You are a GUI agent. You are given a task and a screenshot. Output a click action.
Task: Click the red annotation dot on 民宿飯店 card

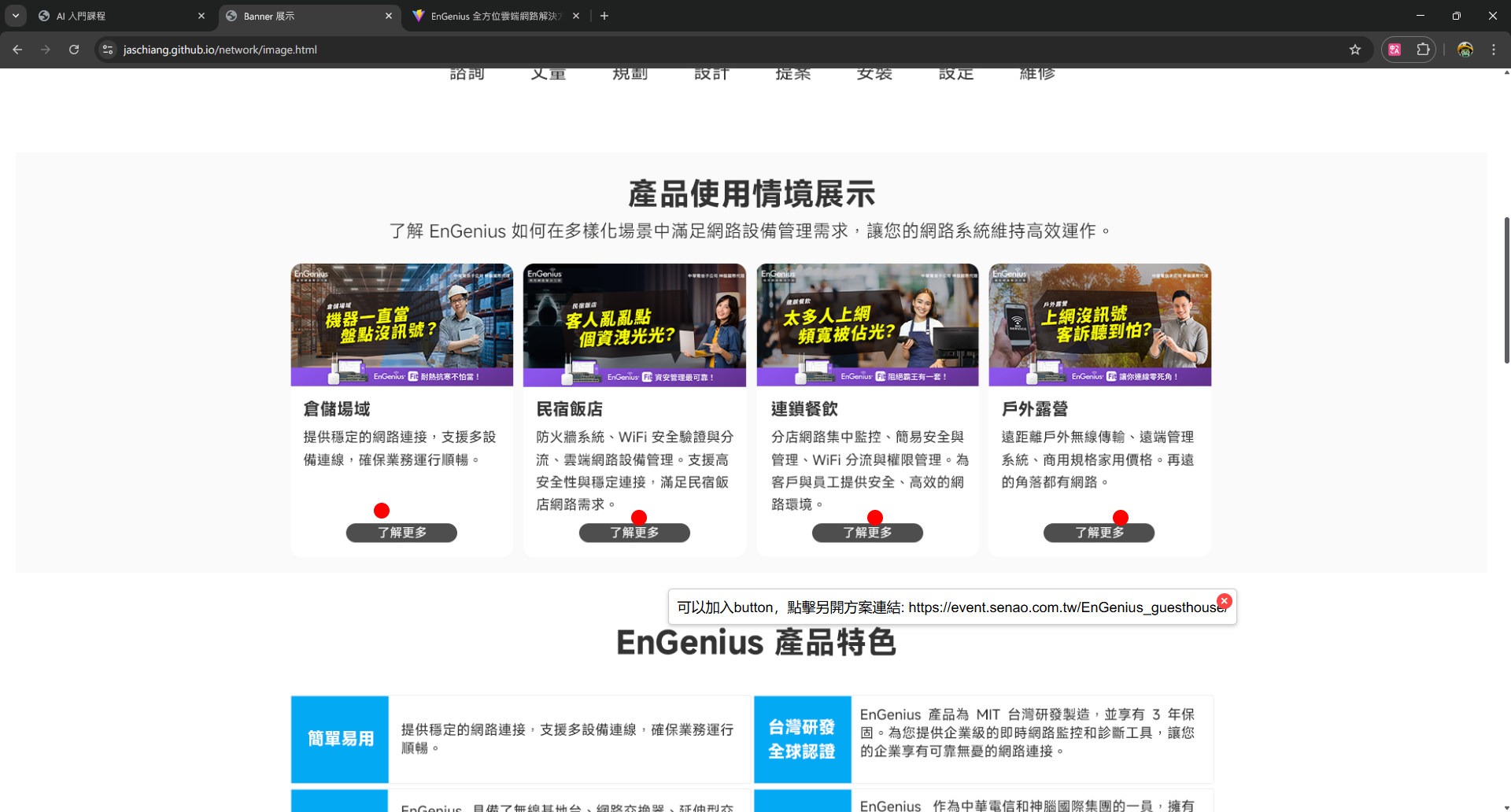point(639,517)
